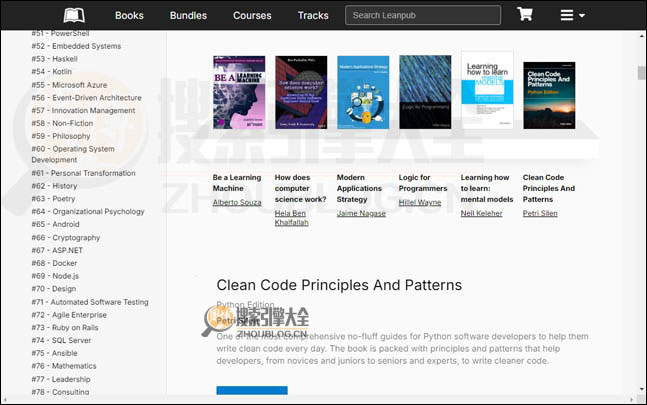647x405 pixels.
Task: Select #52 - Embedded Systems category
Action: [76, 46]
